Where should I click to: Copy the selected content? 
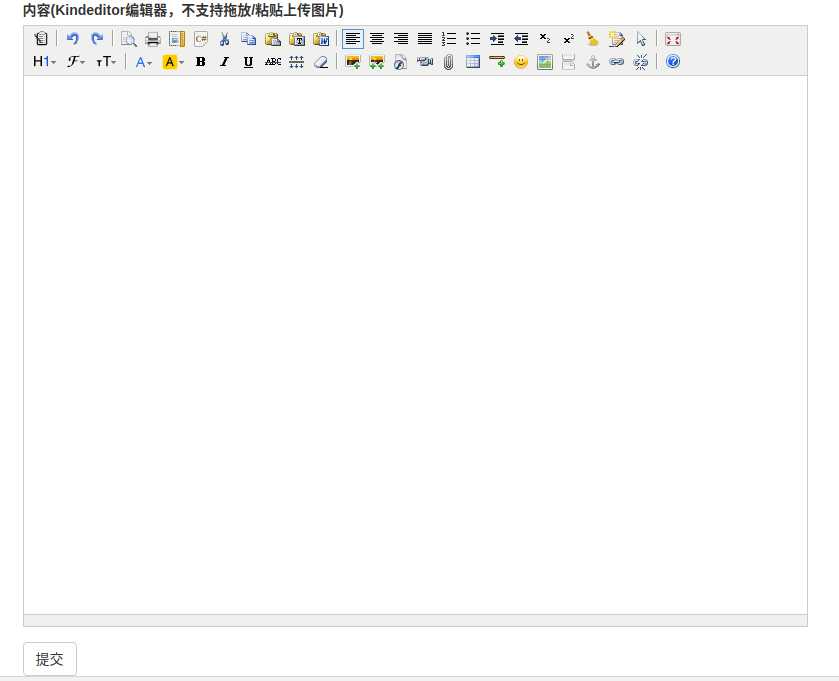tap(248, 39)
